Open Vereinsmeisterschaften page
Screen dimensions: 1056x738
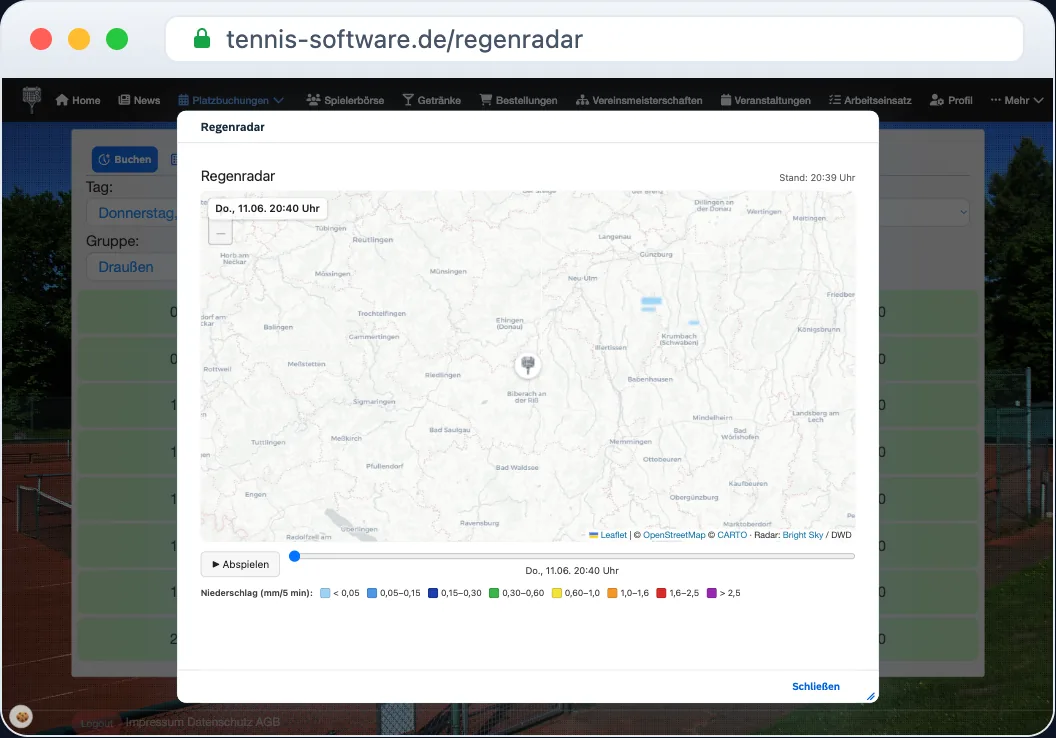pyautogui.click(x=639, y=100)
